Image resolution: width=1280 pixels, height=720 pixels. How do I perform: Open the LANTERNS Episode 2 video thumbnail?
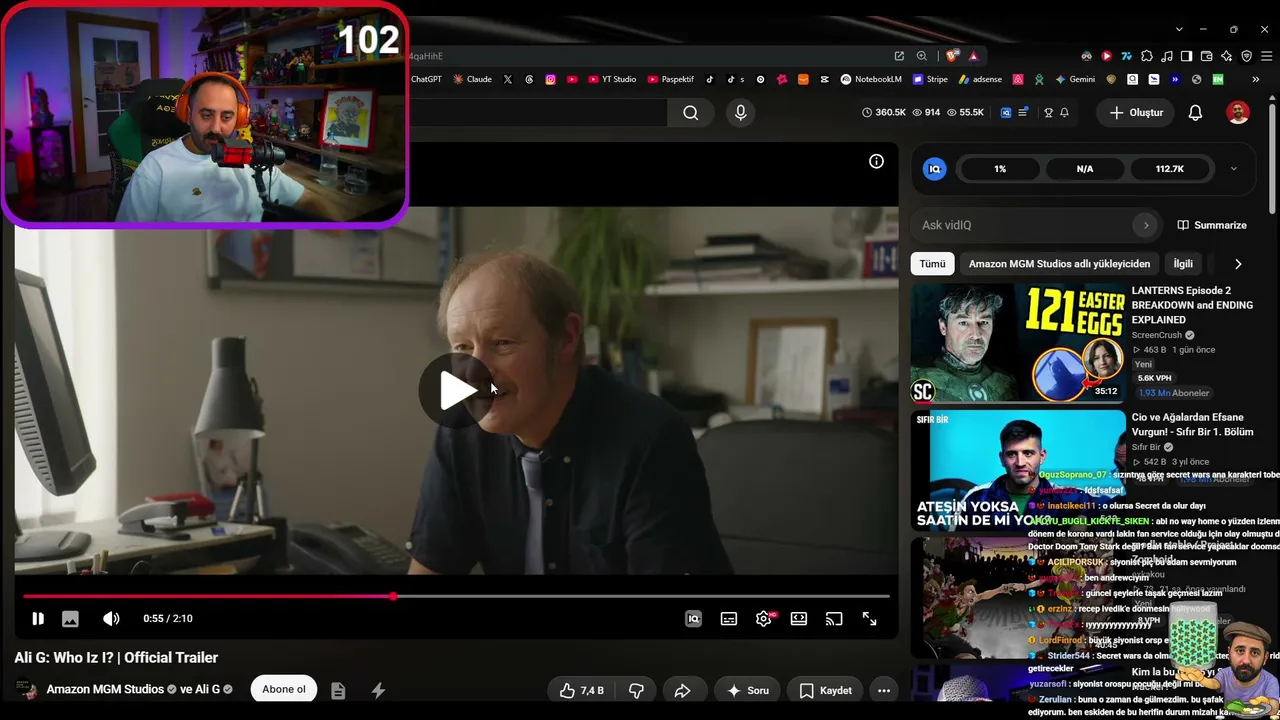coord(1018,342)
